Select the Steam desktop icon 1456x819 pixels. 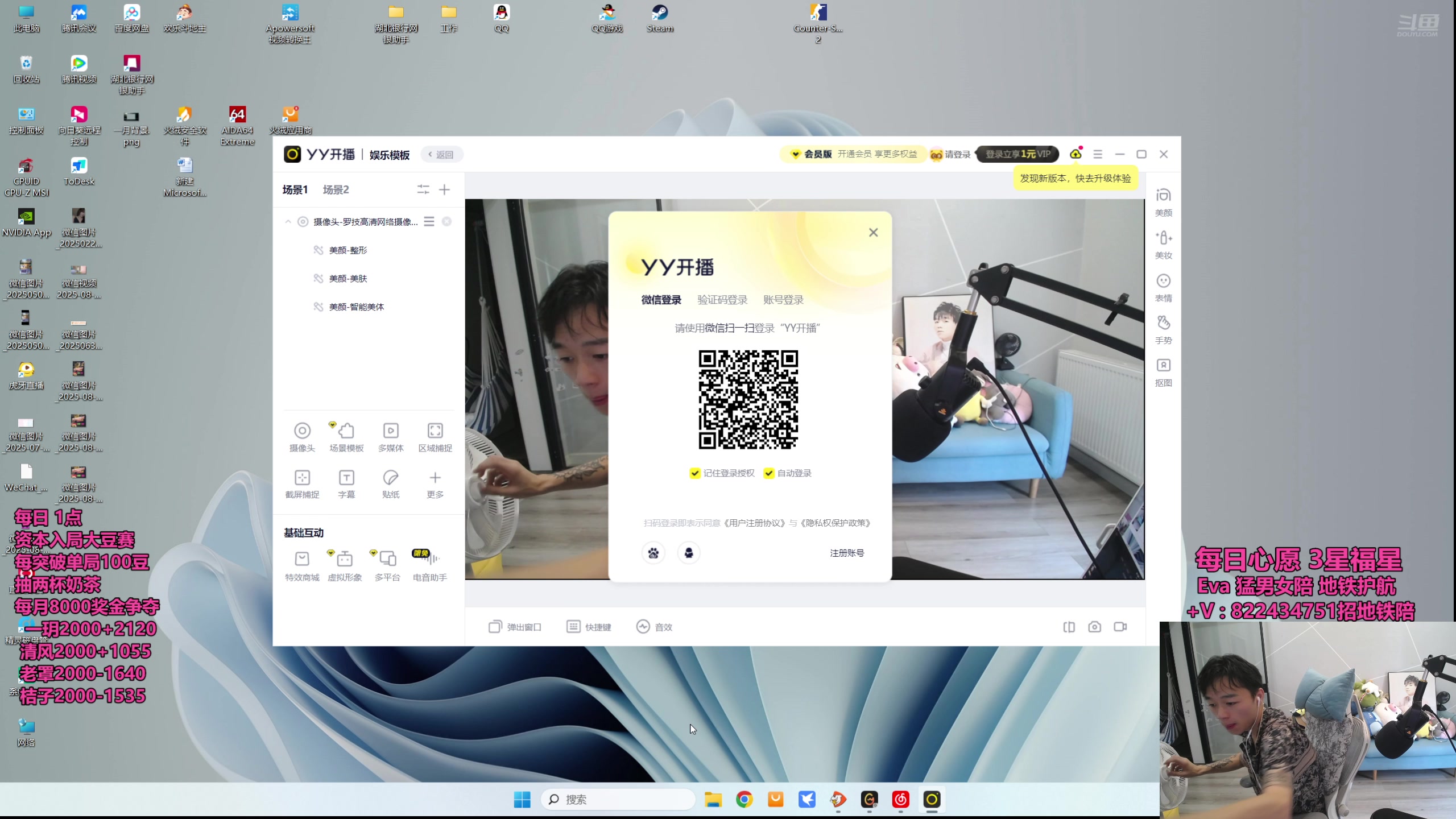(660, 18)
